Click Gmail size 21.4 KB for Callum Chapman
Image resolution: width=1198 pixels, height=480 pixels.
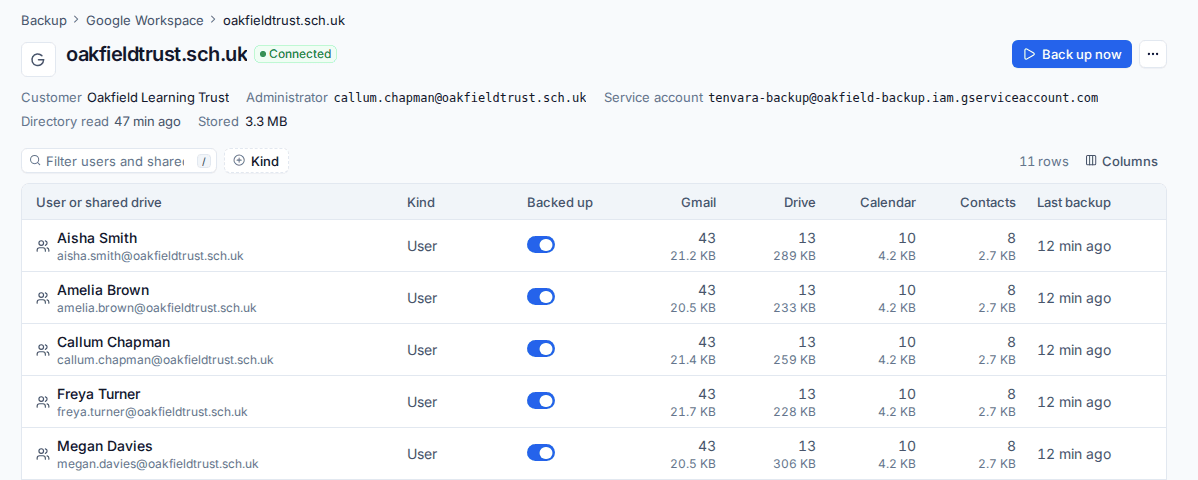tap(695, 360)
